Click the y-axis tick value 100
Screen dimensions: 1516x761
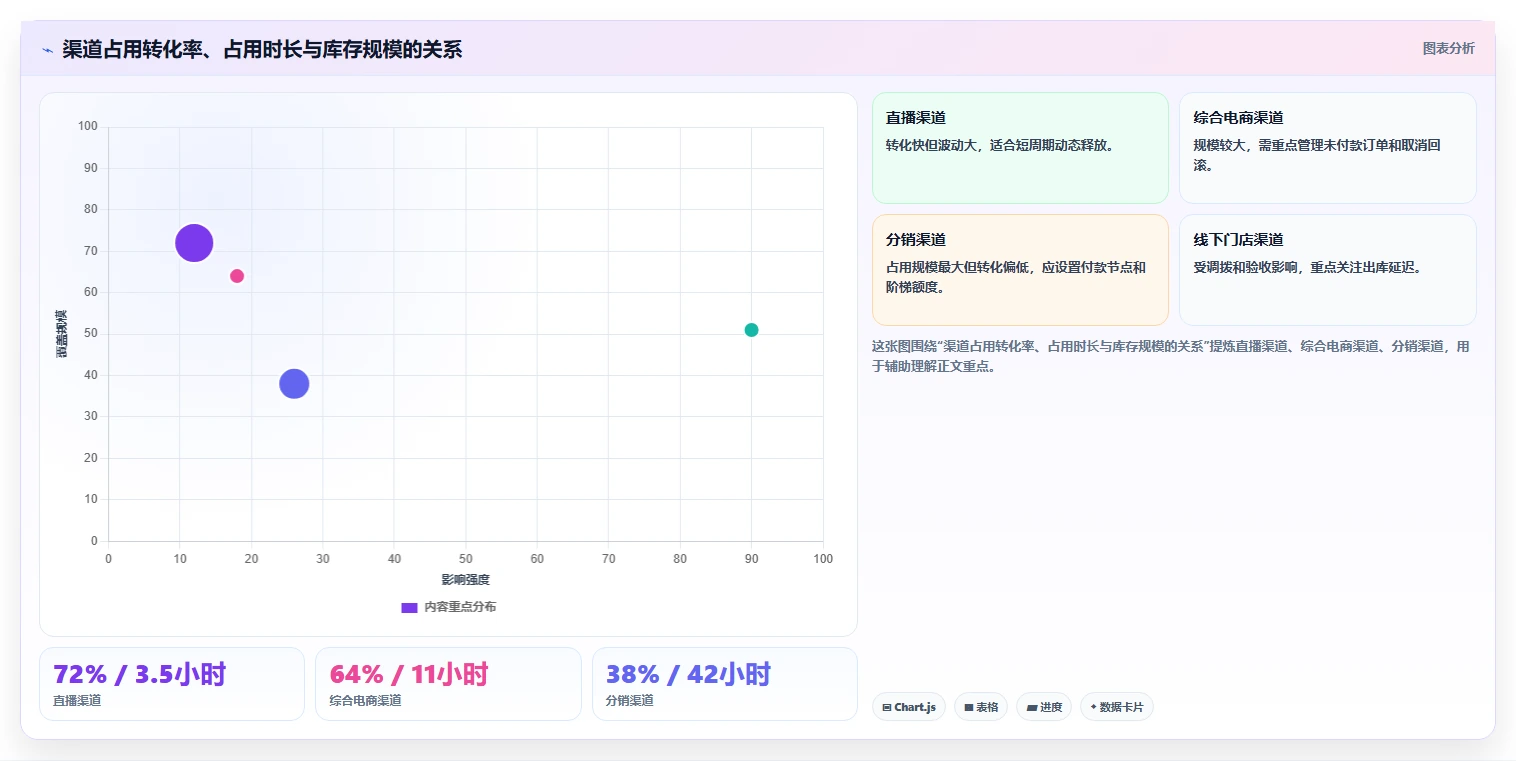coord(88,126)
